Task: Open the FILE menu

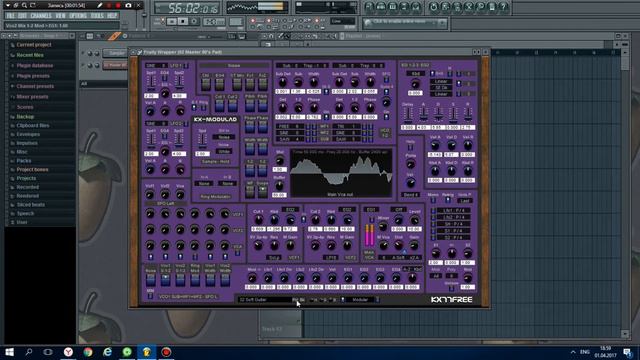Action: tap(11, 16)
